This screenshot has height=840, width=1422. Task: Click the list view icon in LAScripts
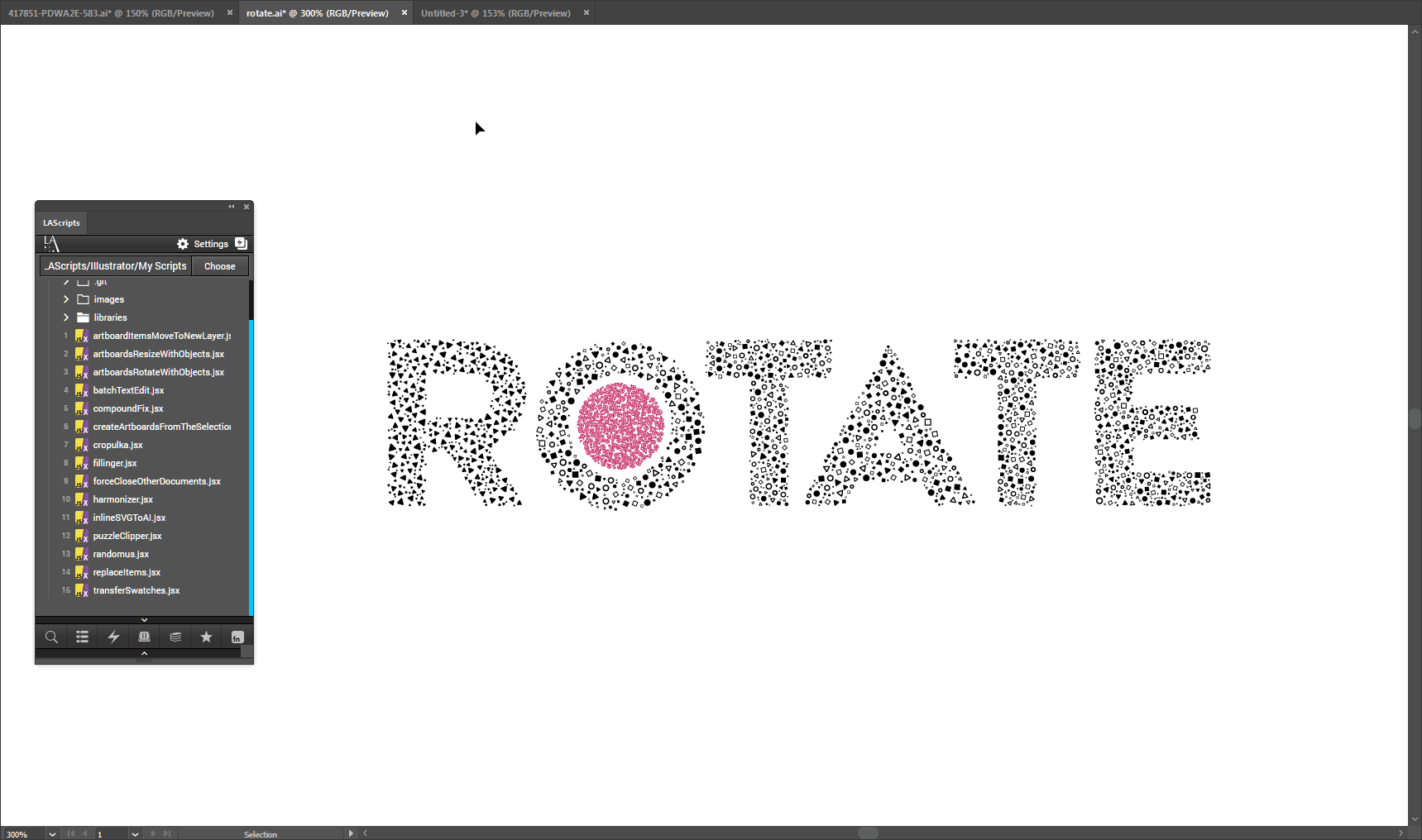83,637
